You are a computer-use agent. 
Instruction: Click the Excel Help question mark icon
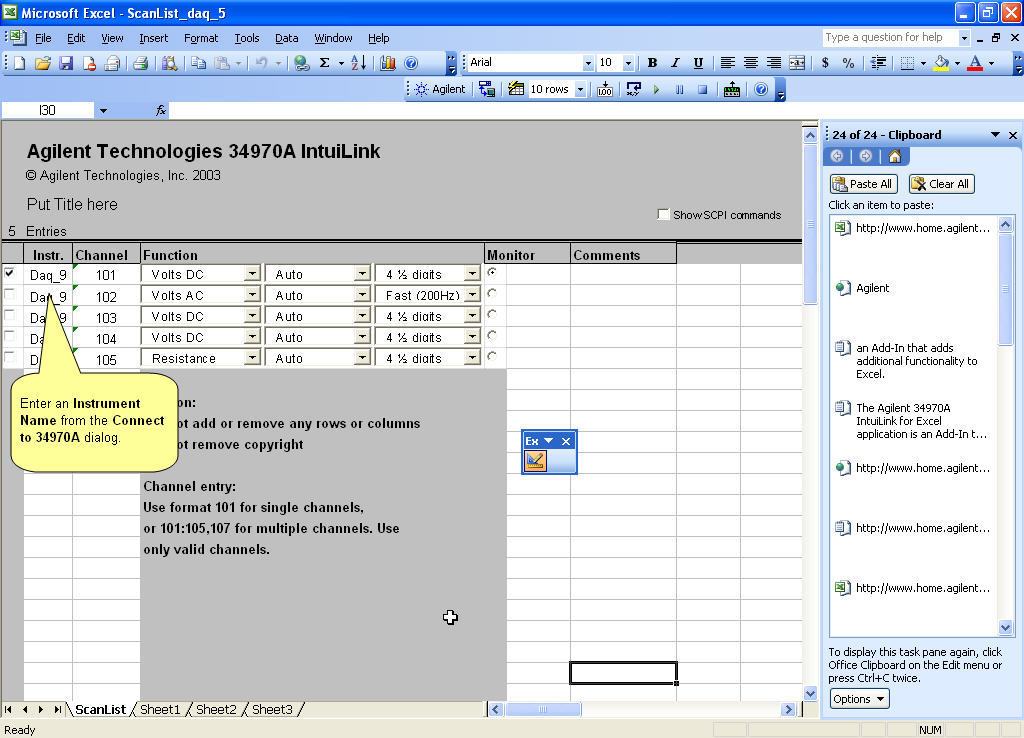[x=411, y=63]
